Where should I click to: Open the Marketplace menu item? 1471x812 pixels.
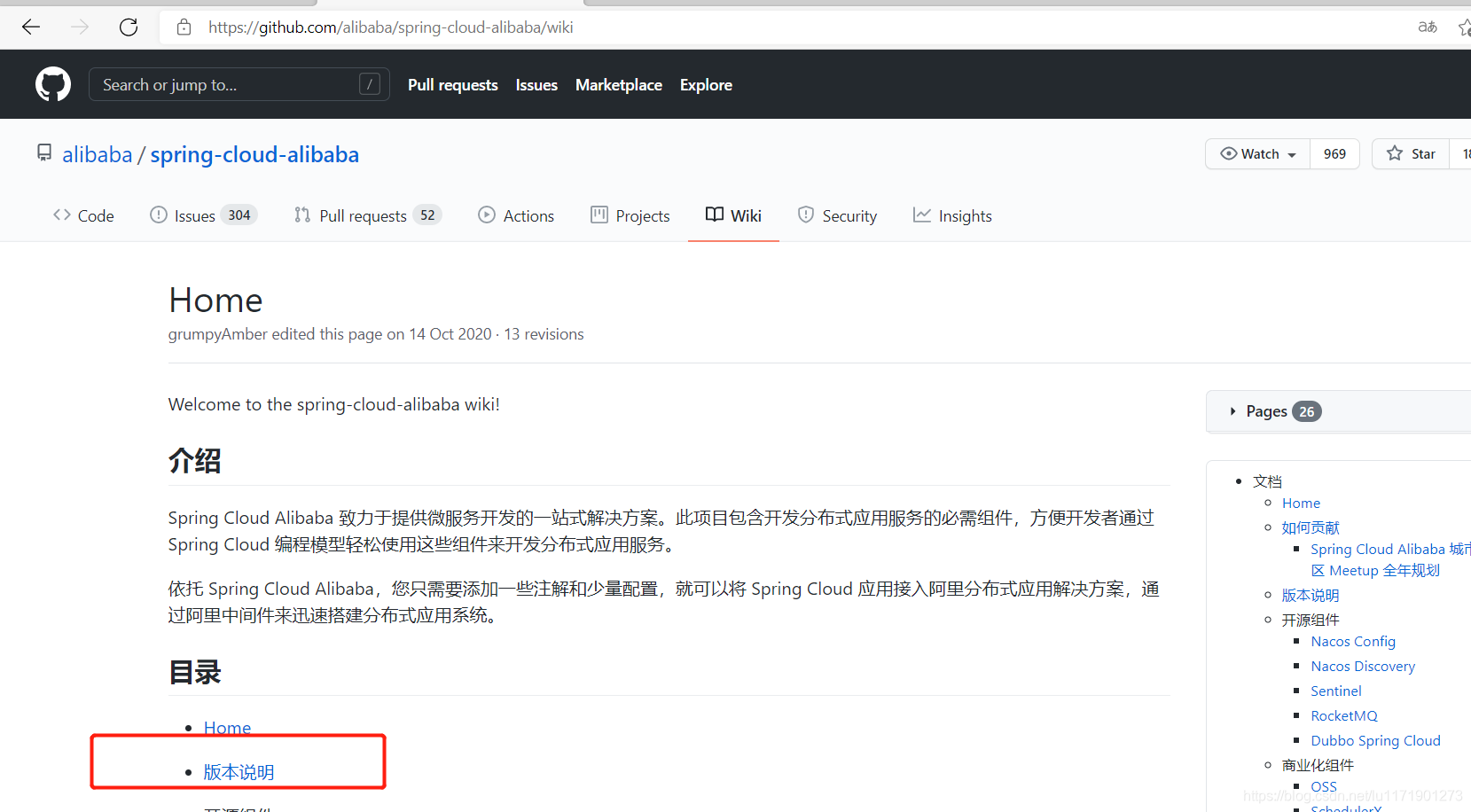[618, 84]
